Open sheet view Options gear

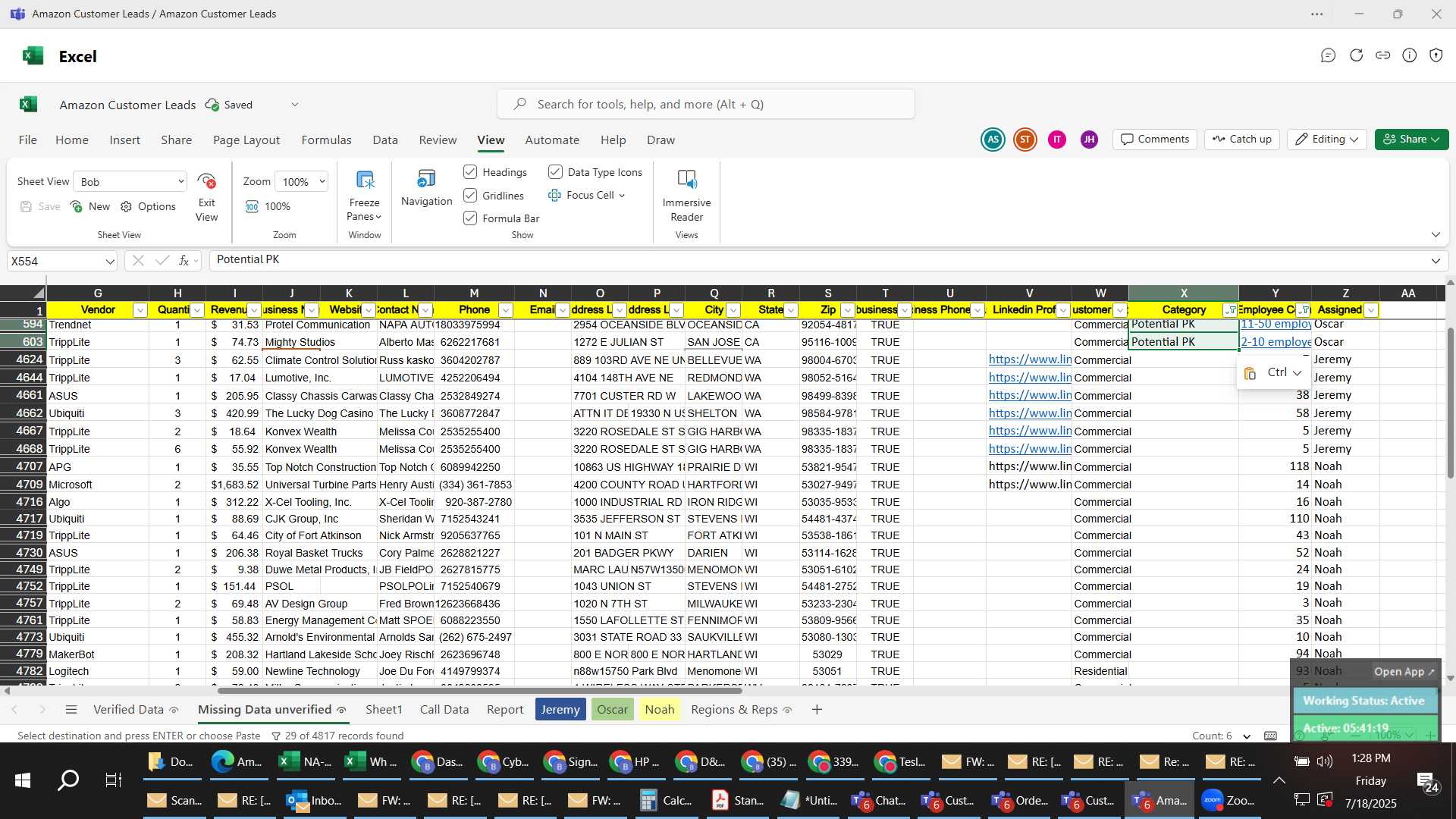coord(126,206)
